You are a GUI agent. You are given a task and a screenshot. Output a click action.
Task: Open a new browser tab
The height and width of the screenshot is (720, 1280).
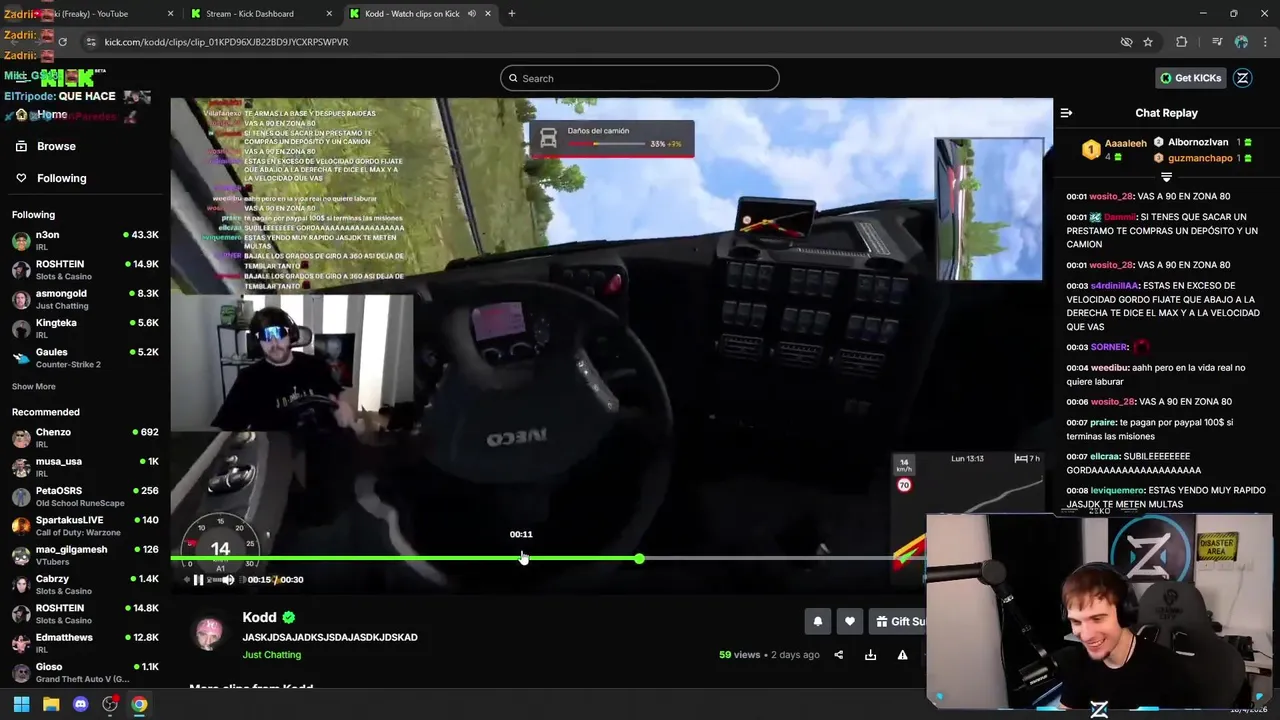point(511,14)
